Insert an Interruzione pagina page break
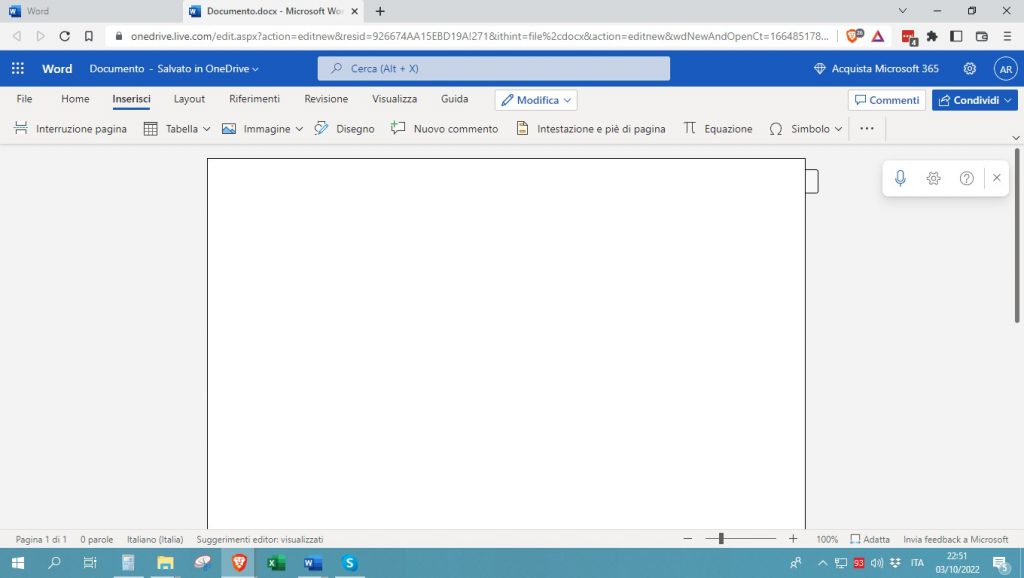1024x578 pixels. pyautogui.click(x=70, y=129)
